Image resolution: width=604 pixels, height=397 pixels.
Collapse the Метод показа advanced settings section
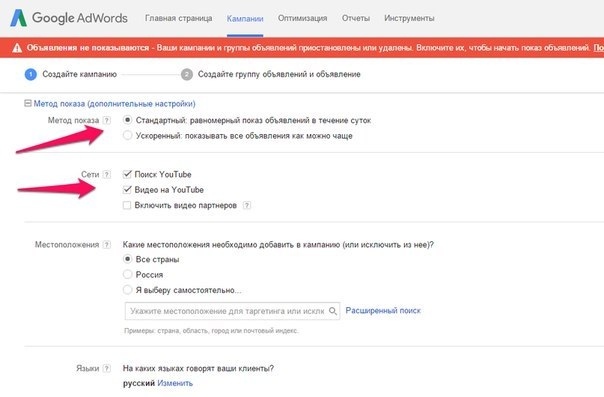pos(28,103)
